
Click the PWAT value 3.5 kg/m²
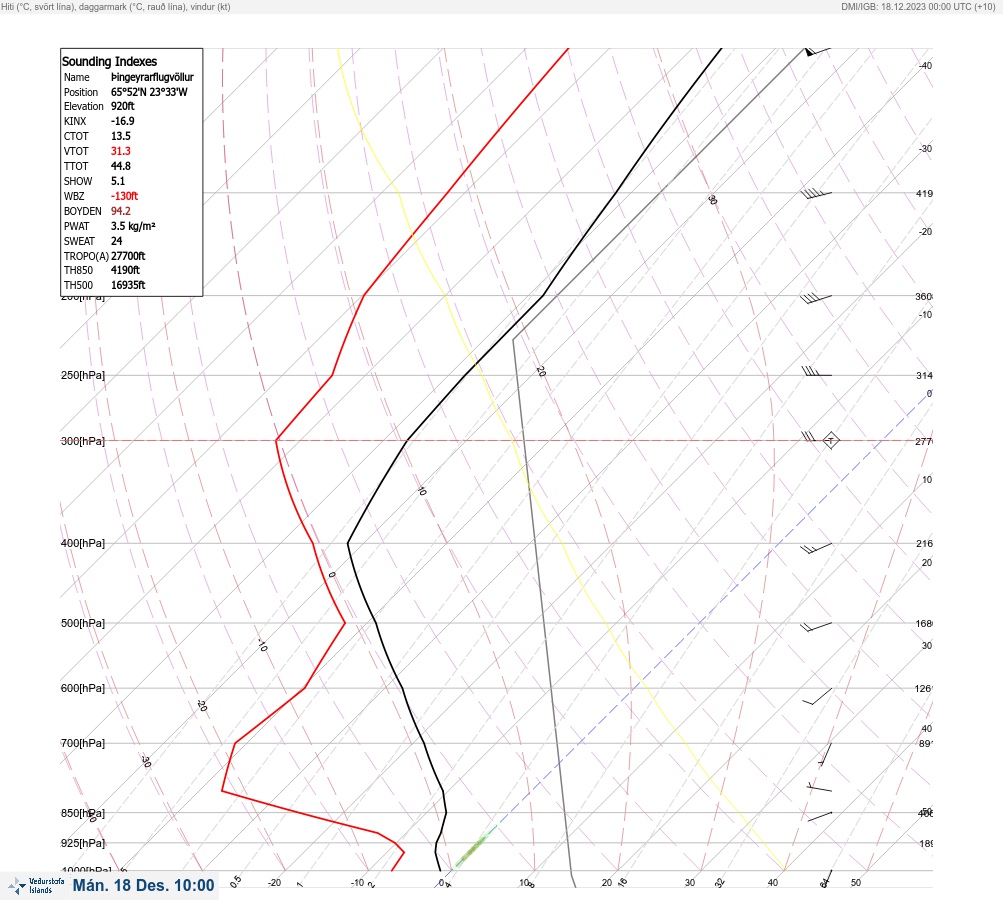pos(133,226)
